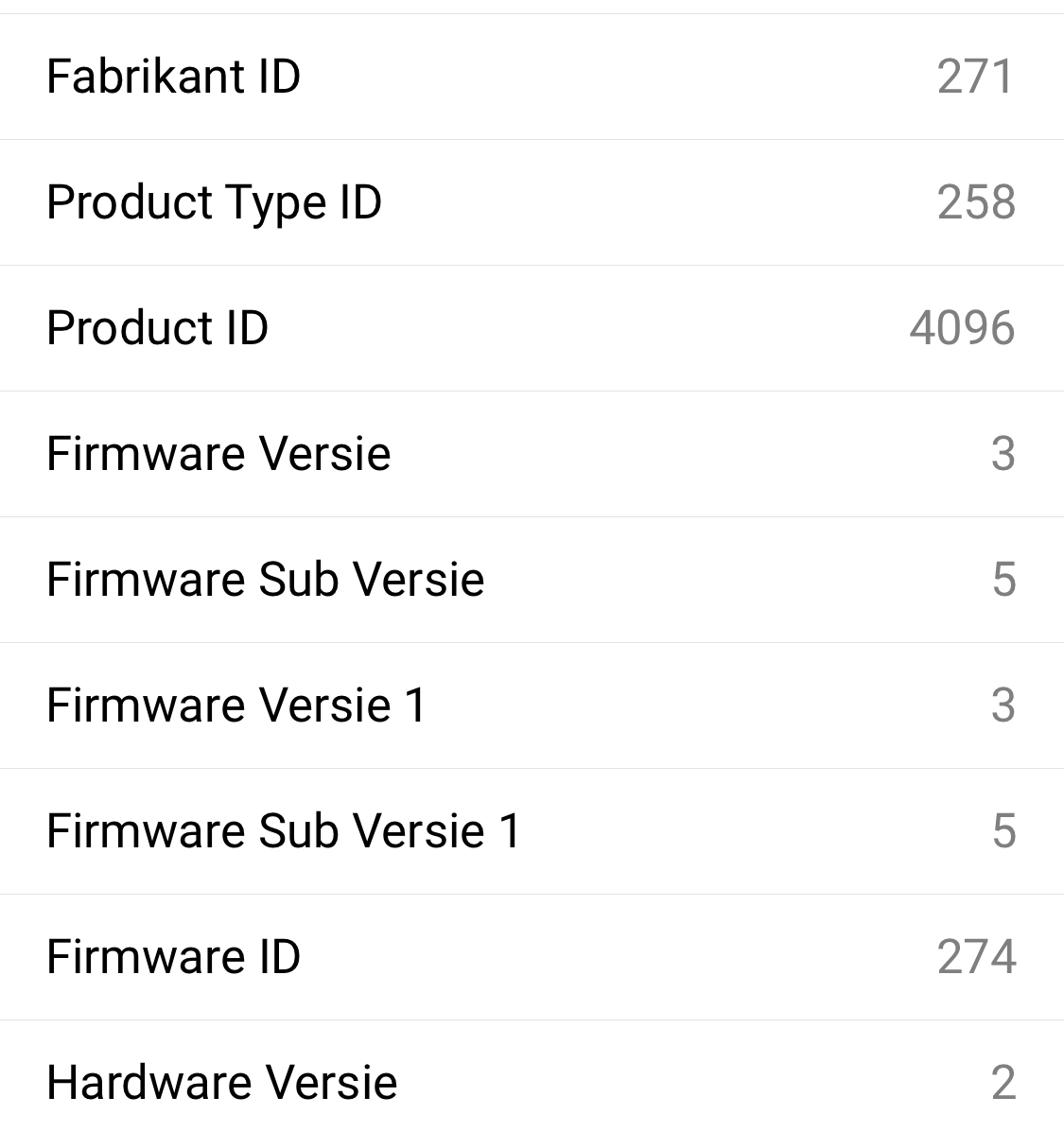Image resolution: width=1064 pixels, height=1132 pixels.
Task: Open the Firmware Versie row
Action: (x=532, y=454)
